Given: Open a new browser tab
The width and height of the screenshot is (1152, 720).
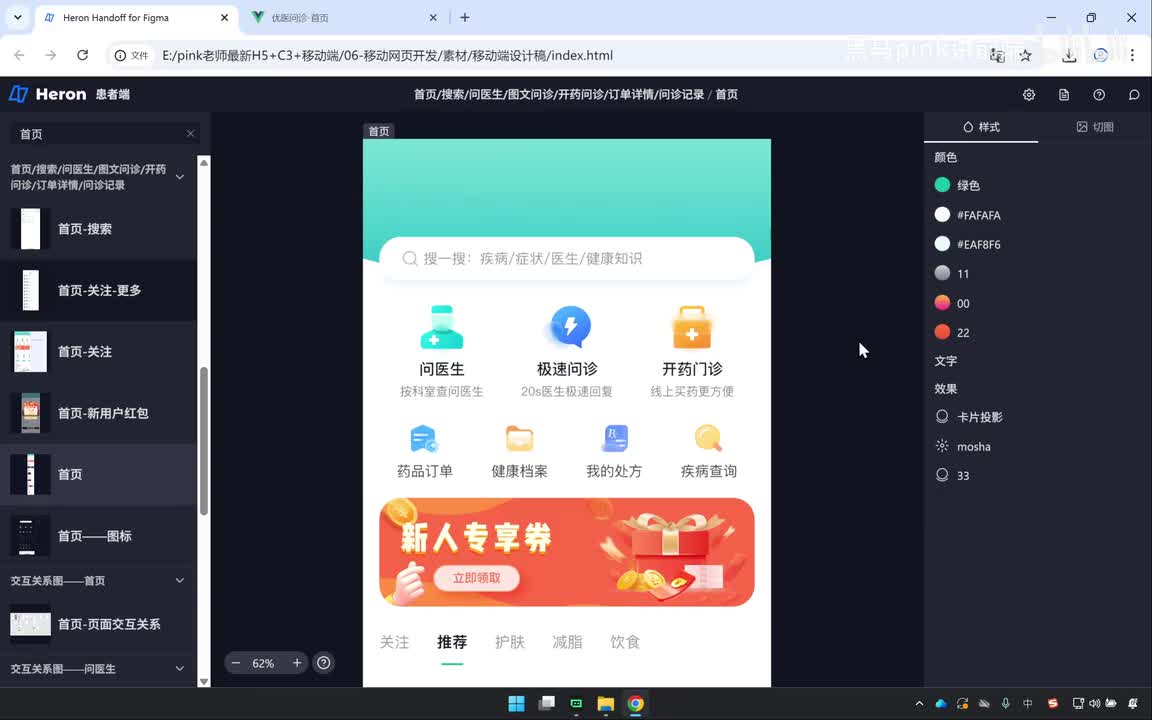Looking at the screenshot, I should [x=464, y=18].
